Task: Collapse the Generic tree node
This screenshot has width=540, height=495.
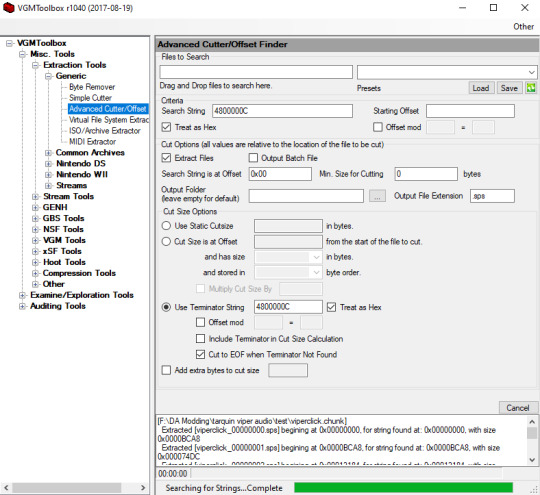Action: (48, 76)
